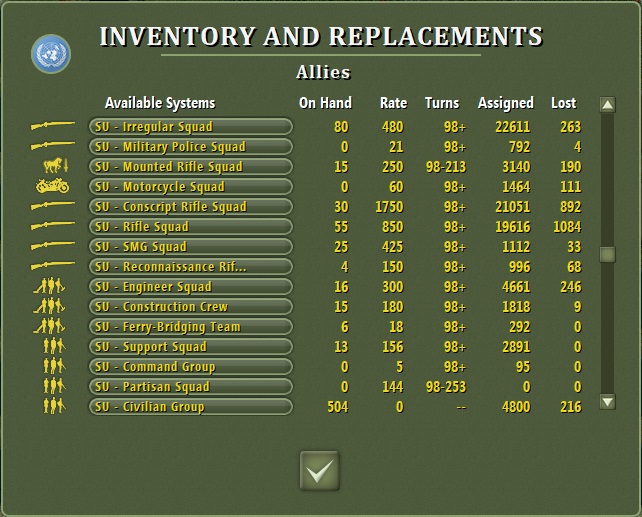
Task: Click Lost value 68 for Reconnaissance Rif...
Action: click(x=574, y=267)
